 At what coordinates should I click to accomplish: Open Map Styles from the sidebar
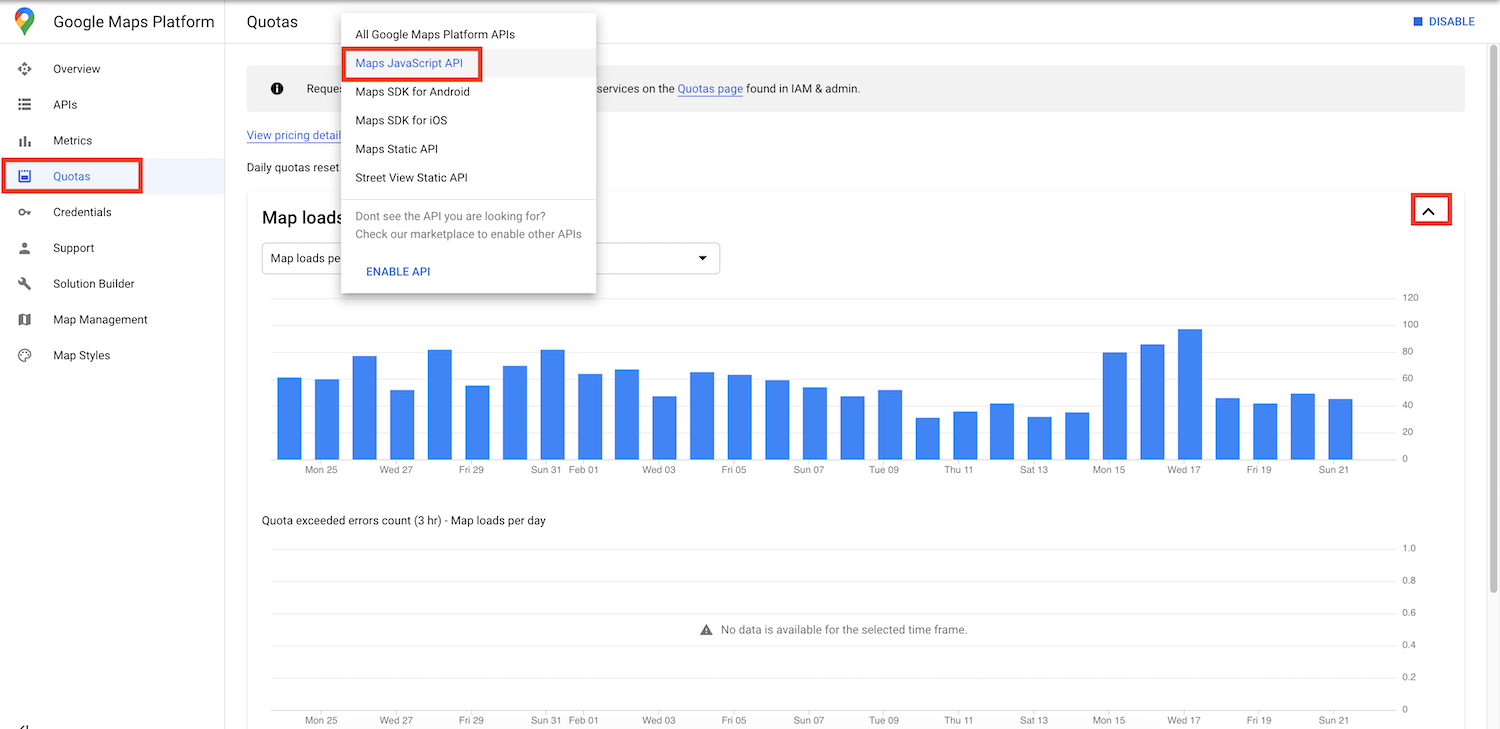(x=24, y=355)
